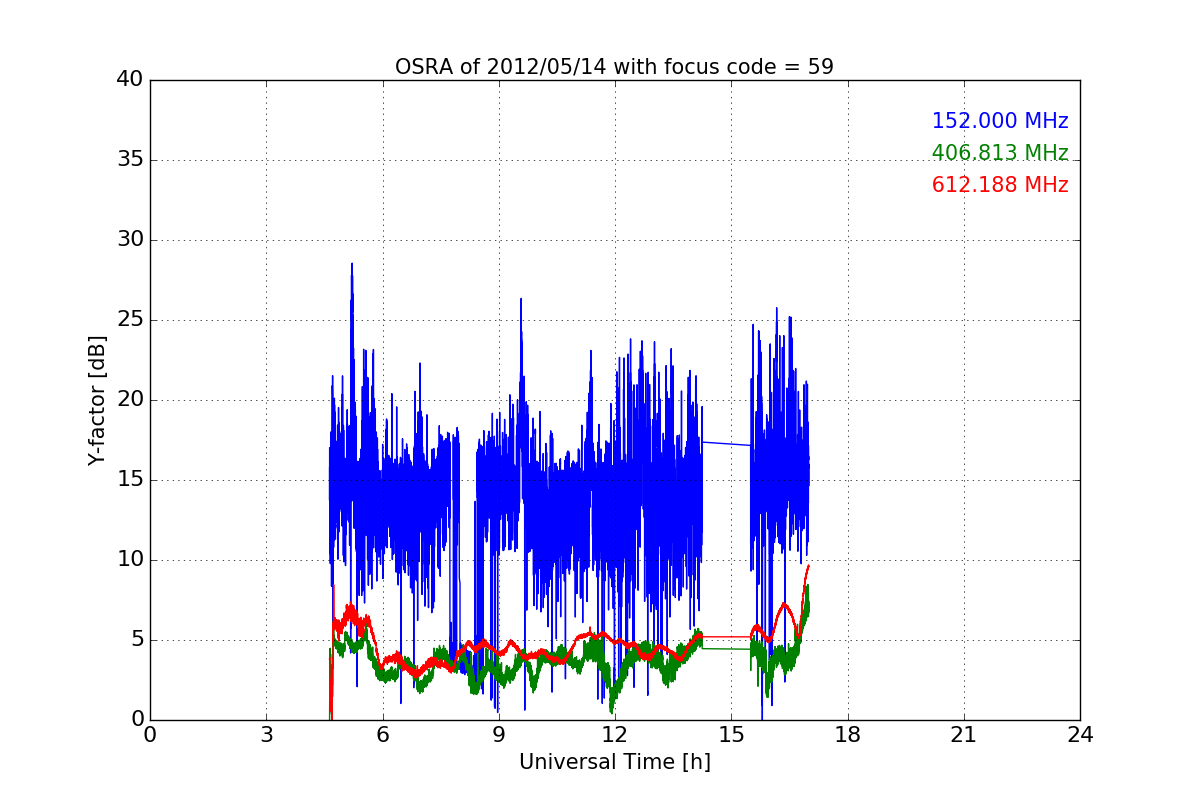
Task: Click the y-axis tick label 10
Action: click(x=130, y=560)
